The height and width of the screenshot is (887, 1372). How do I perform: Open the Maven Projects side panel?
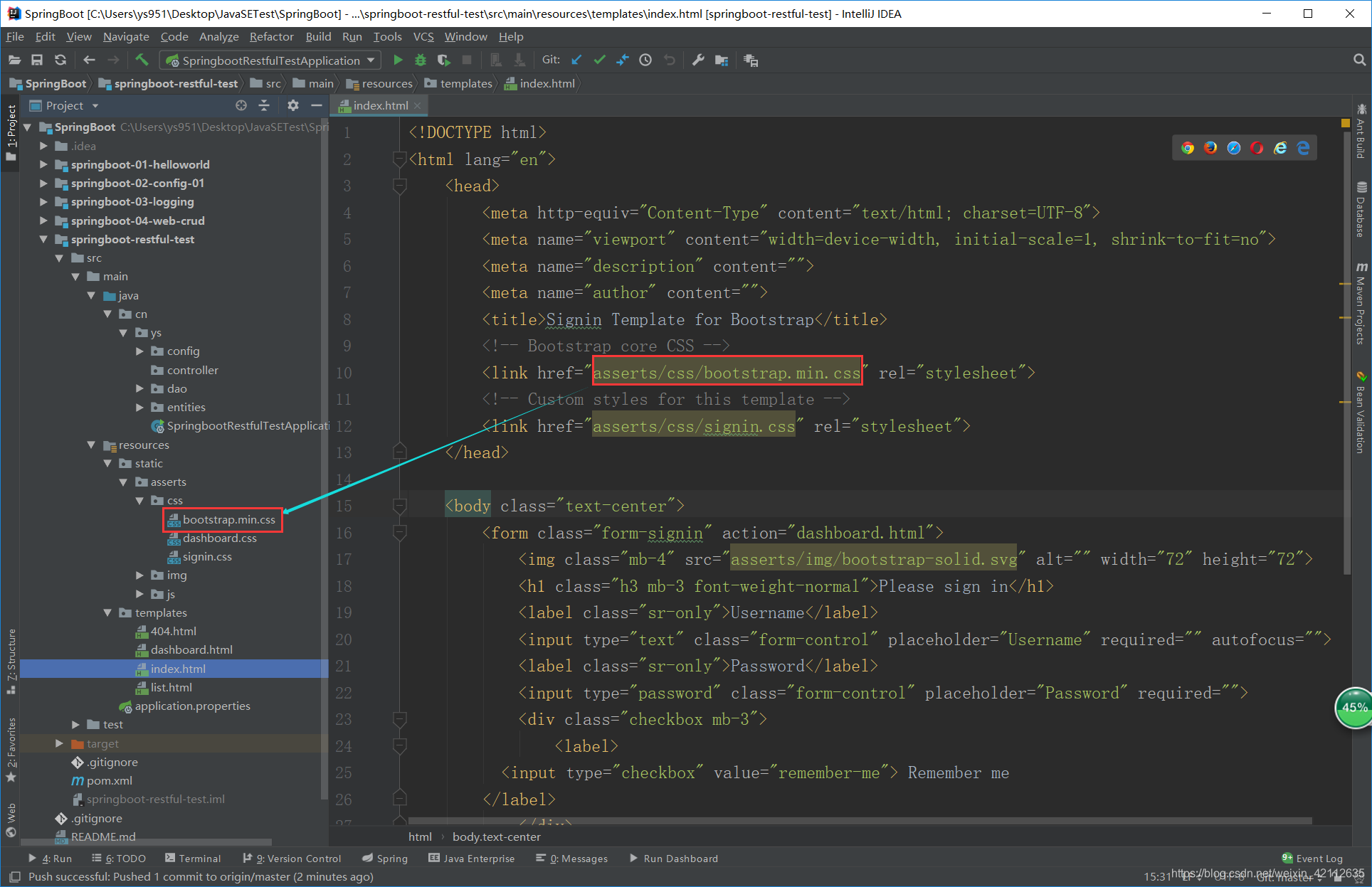pyautogui.click(x=1361, y=304)
